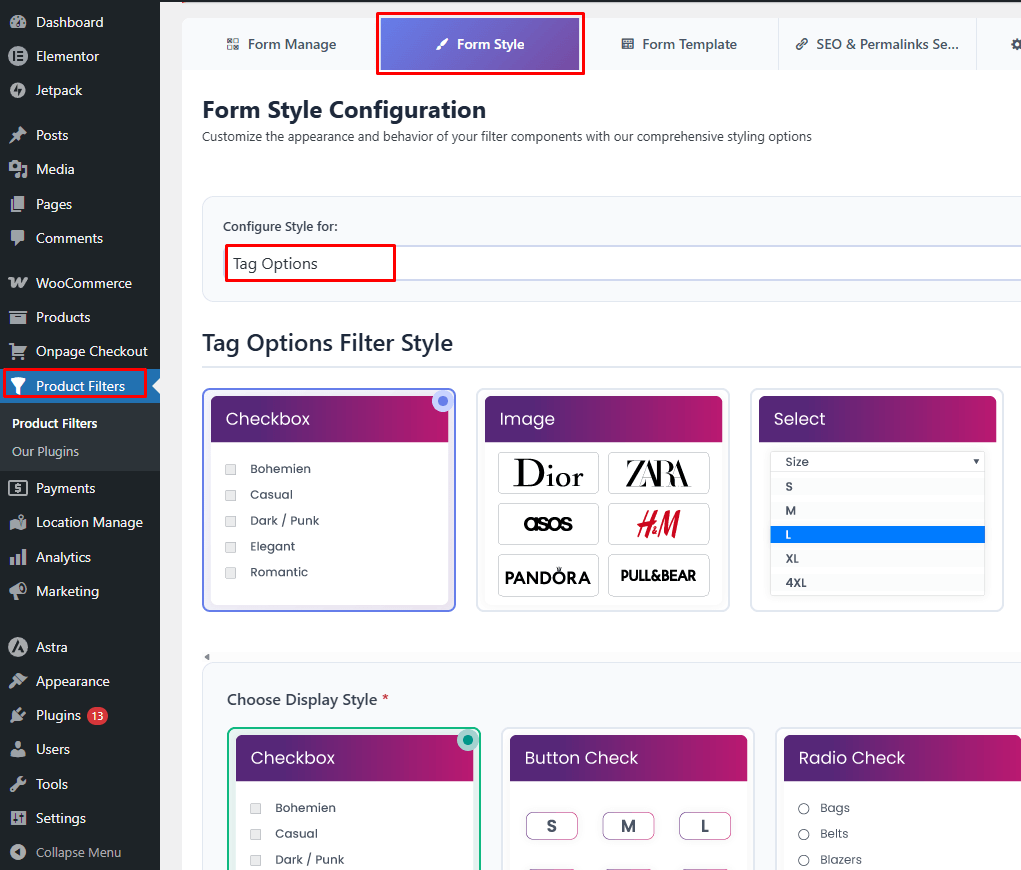Select the Button Check display style card
Screen dimensions: 1021x870
coord(628,801)
